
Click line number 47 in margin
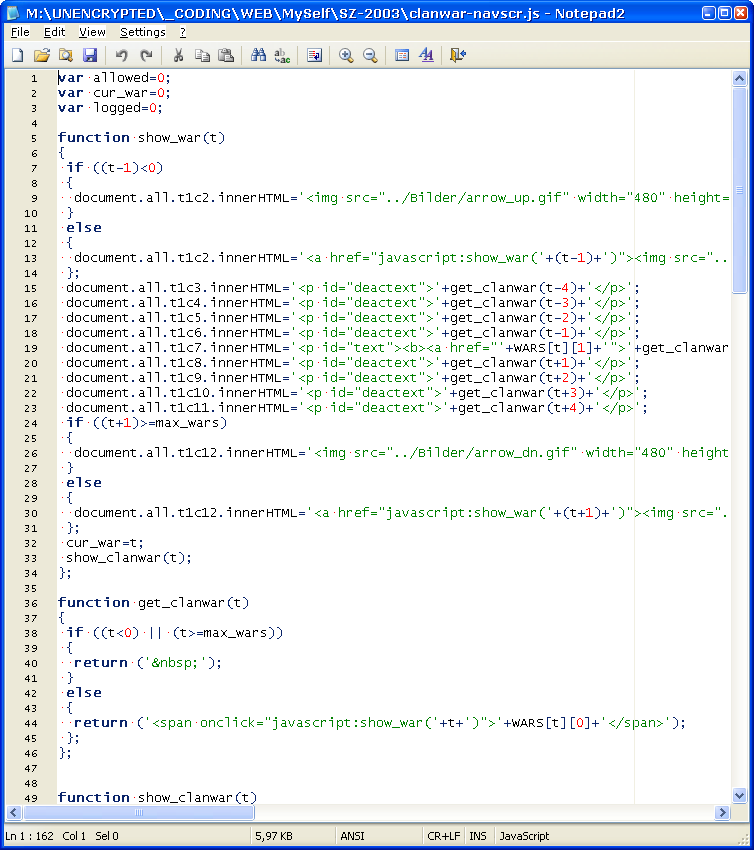coord(31,768)
